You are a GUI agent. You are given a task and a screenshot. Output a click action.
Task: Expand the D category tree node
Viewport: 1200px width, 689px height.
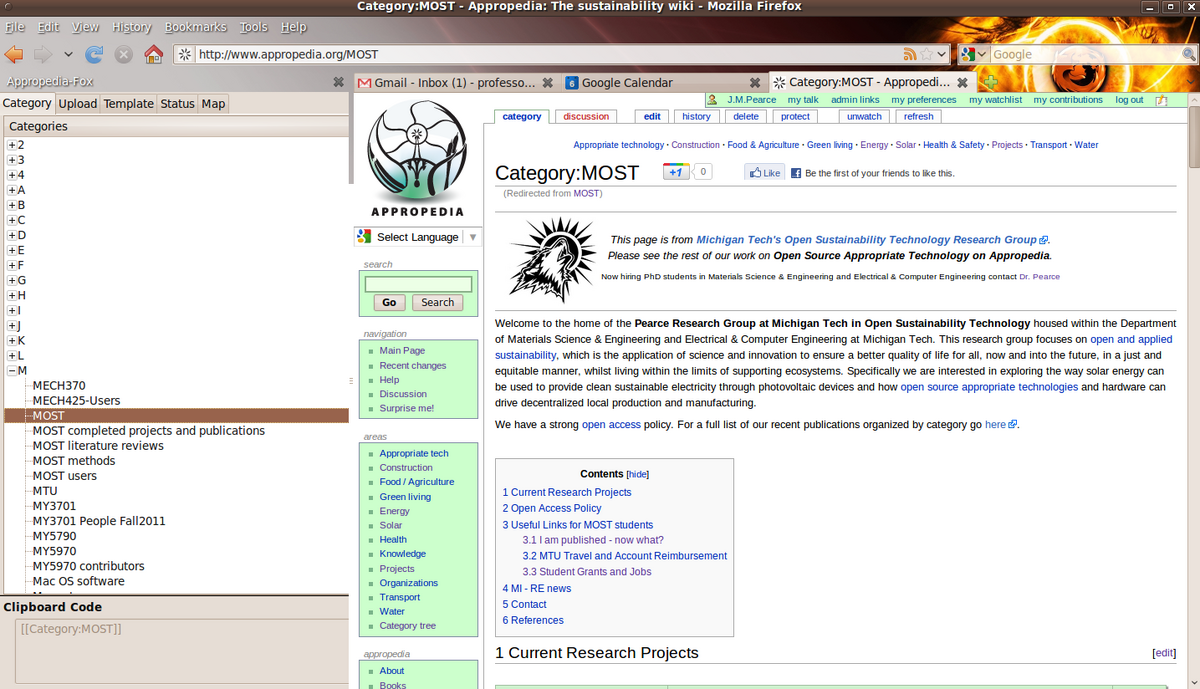12,235
